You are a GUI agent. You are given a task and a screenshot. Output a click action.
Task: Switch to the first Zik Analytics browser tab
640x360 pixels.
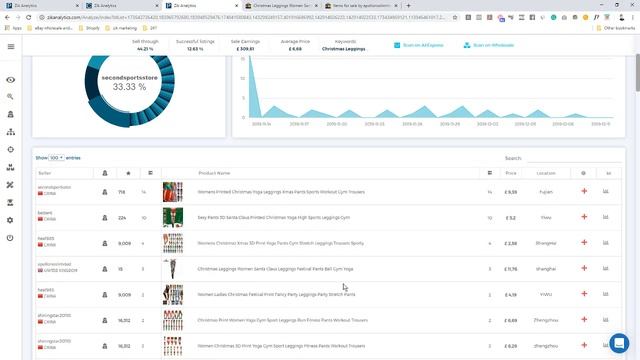pos(42,6)
